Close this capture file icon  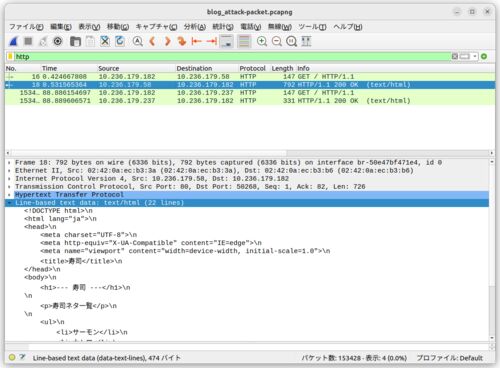coord(105,41)
